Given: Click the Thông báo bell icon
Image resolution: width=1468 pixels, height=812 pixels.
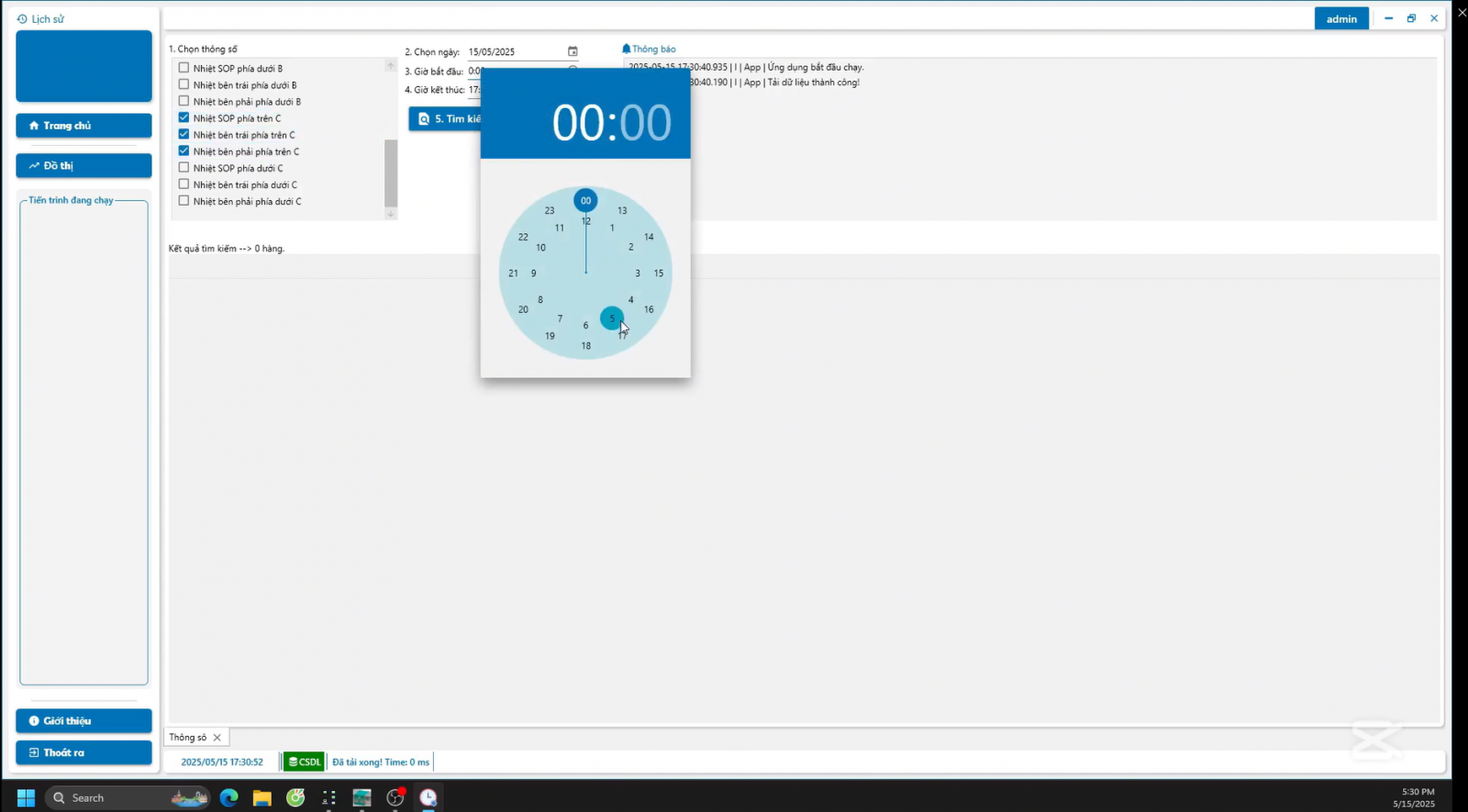Looking at the screenshot, I should pyautogui.click(x=627, y=49).
